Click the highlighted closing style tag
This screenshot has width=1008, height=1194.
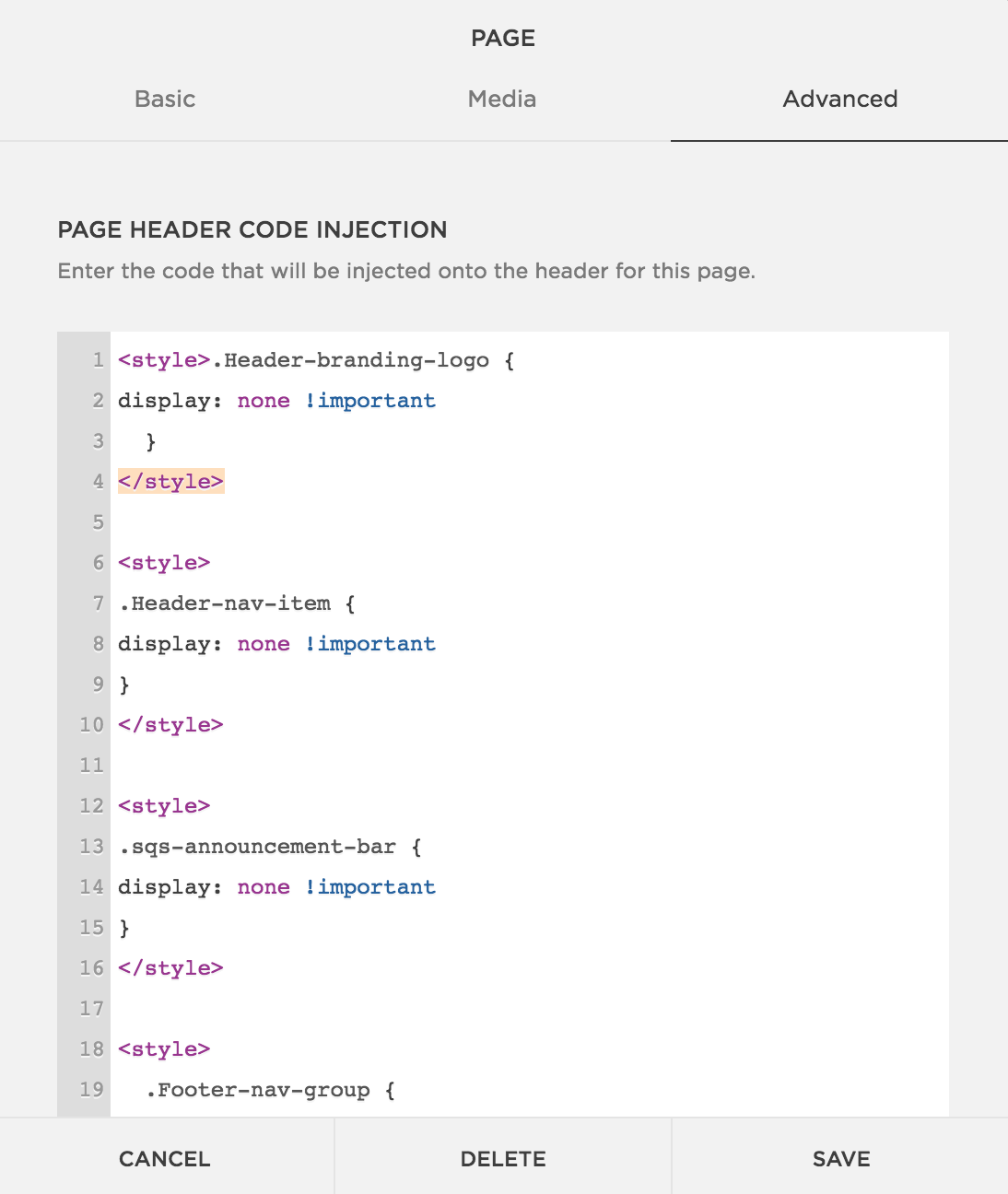tap(170, 482)
